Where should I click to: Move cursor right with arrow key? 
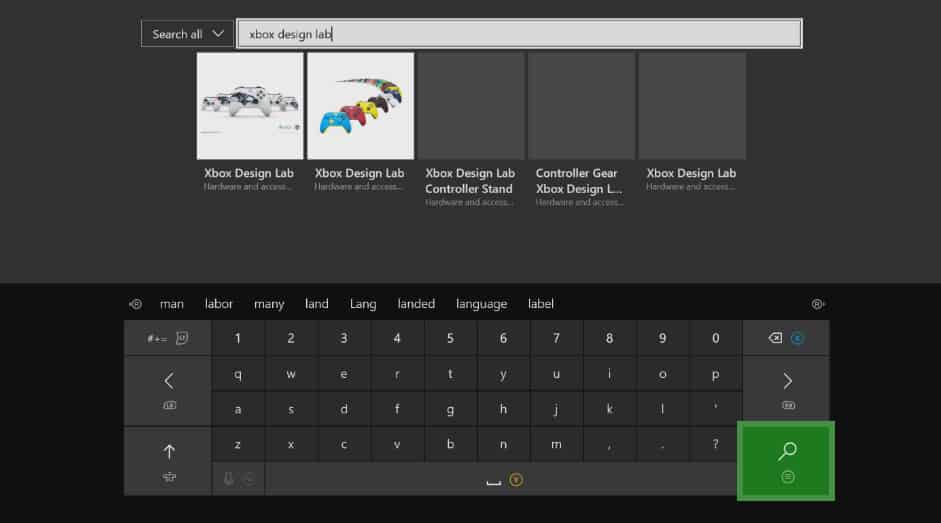coord(786,388)
